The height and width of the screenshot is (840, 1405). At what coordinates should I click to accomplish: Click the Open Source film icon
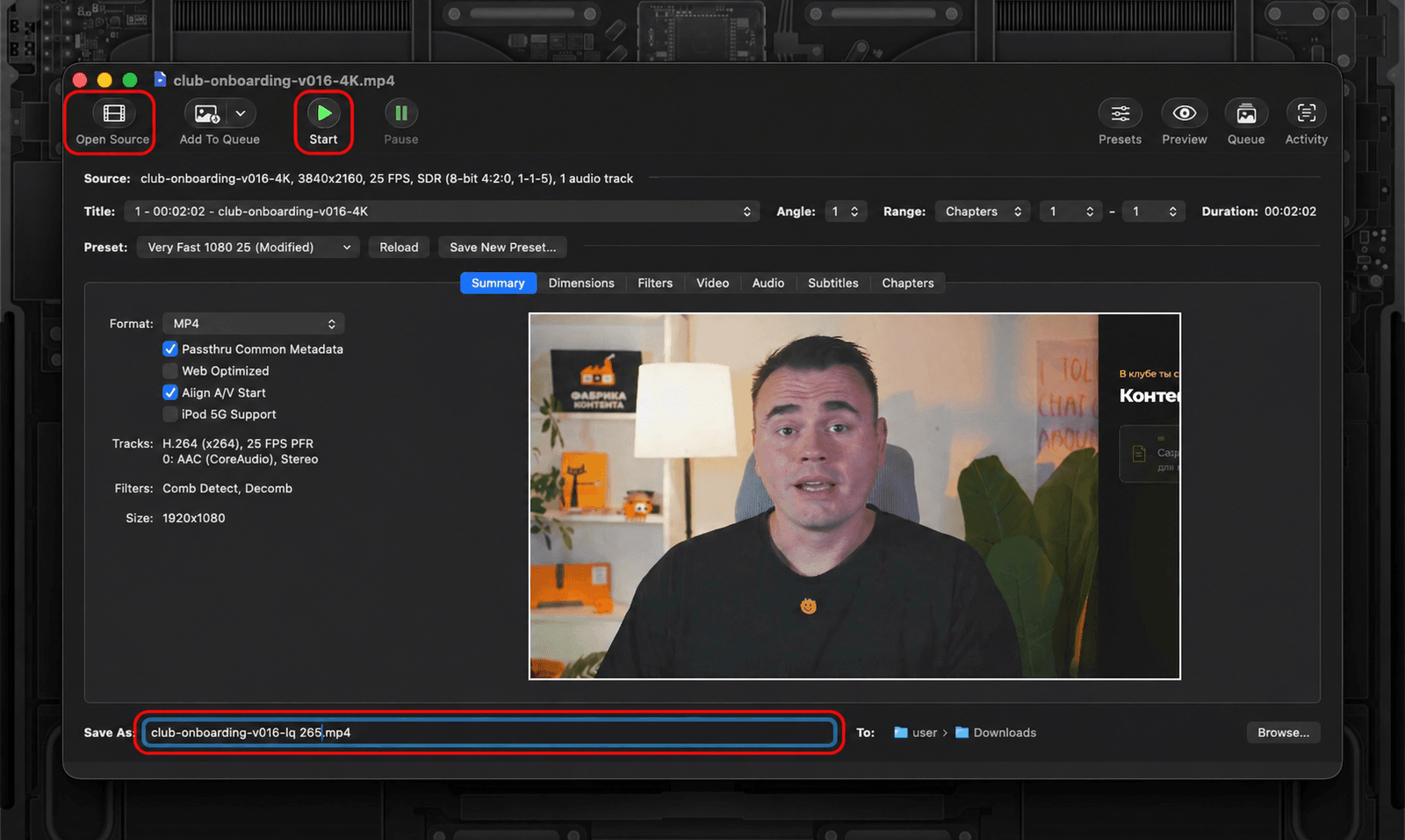point(114,113)
